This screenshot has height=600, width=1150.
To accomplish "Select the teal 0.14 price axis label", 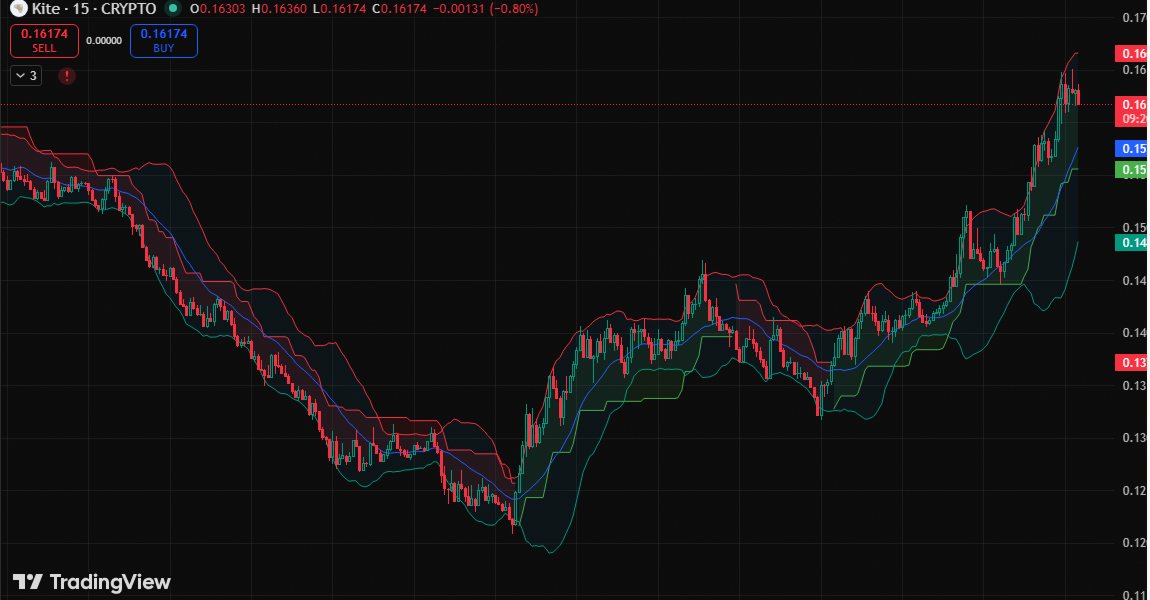I will pyautogui.click(x=1132, y=243).
